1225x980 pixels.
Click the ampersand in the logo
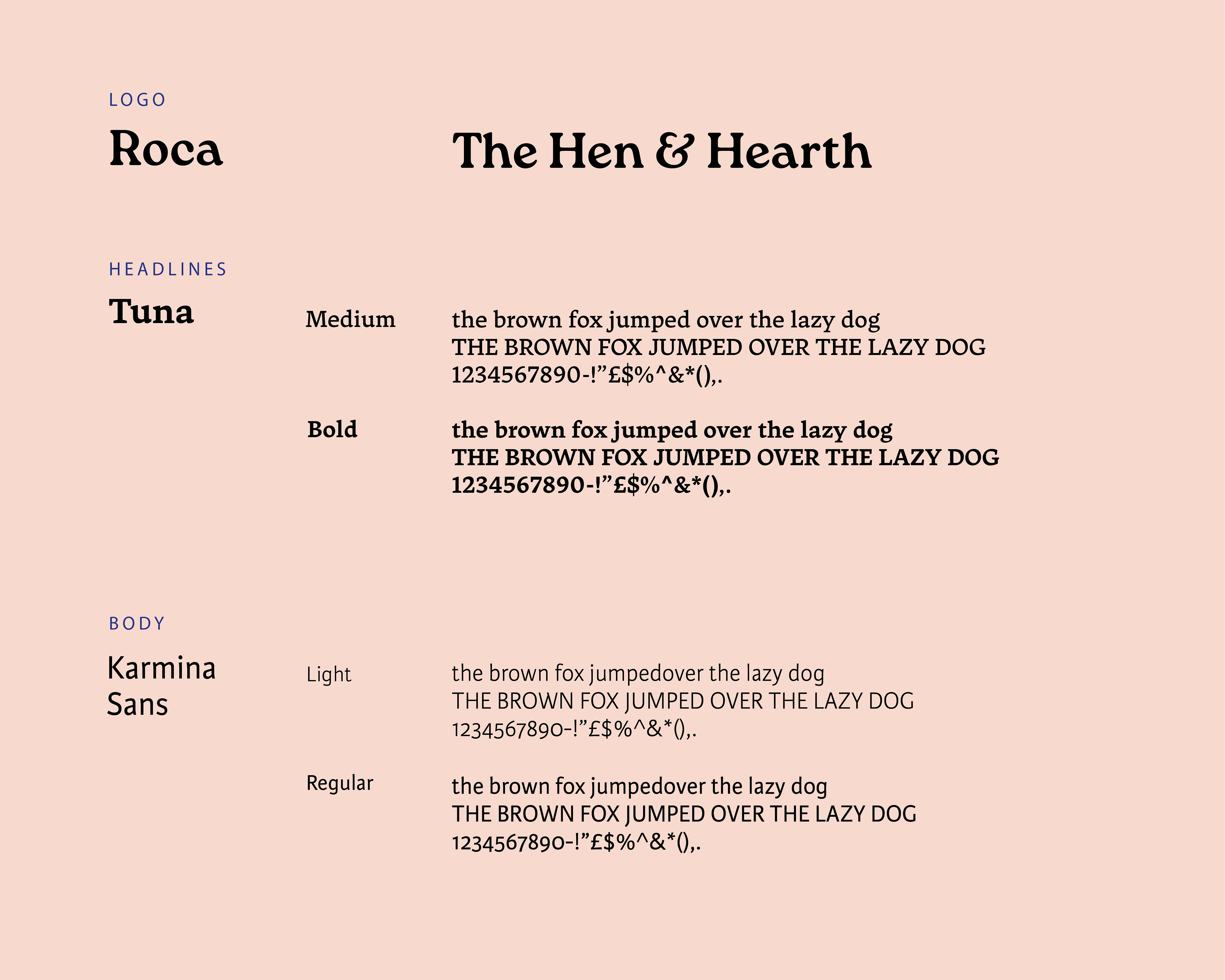click(x=675, y=151)
